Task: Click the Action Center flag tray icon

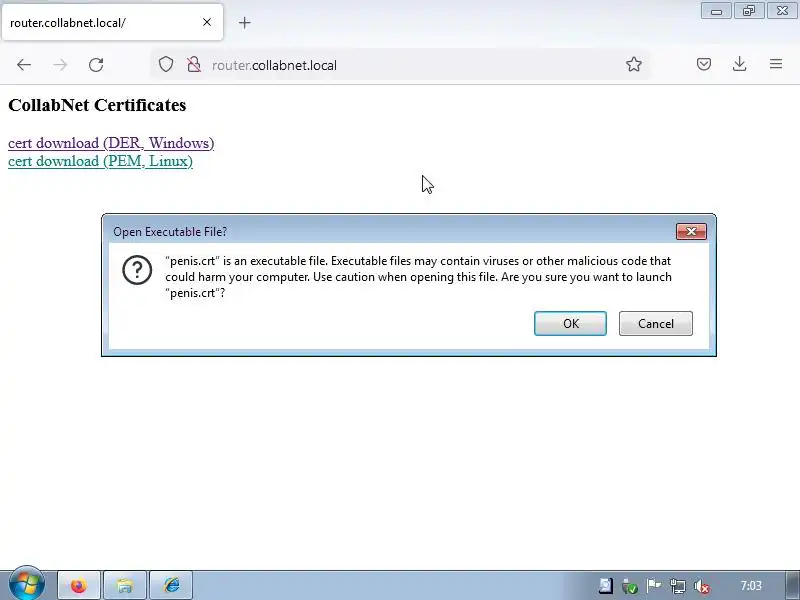Action: tap(654, 586)
